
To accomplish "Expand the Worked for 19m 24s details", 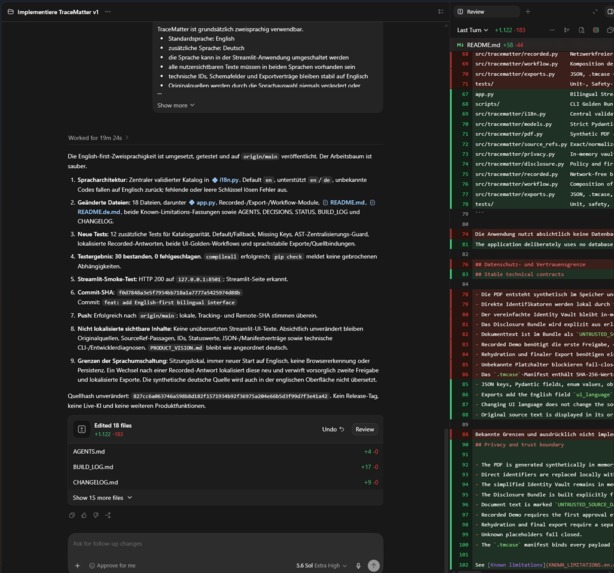I will pos(98,138).
